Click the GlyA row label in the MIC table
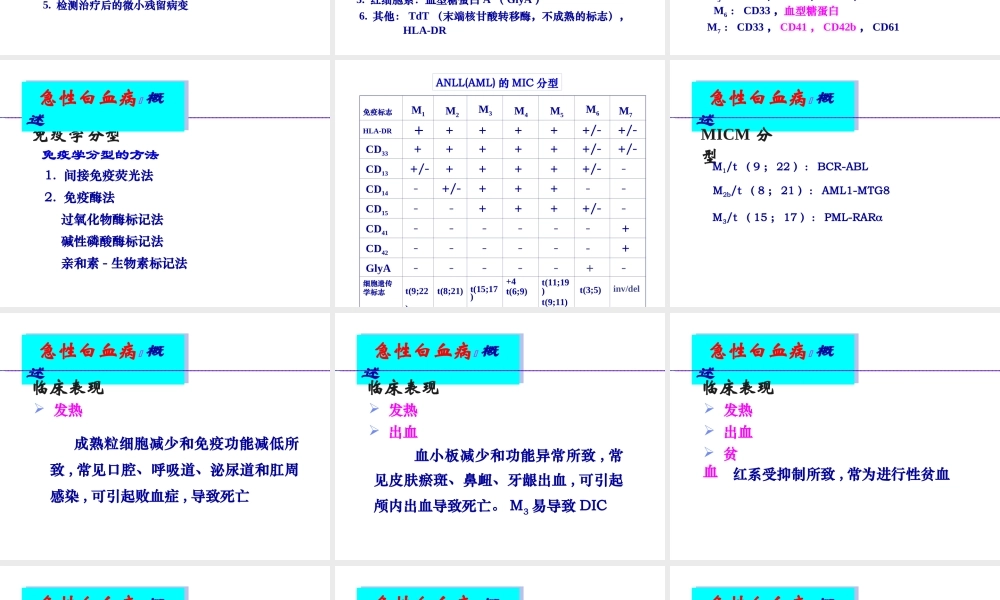The image size is (1000, 600). pos(378,268)
